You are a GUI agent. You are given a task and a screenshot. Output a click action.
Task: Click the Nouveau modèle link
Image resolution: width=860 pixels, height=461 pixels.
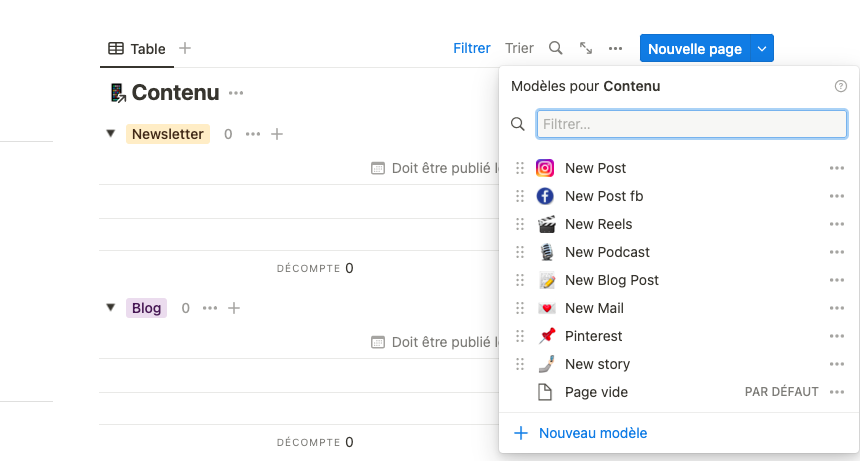(592, 433)
